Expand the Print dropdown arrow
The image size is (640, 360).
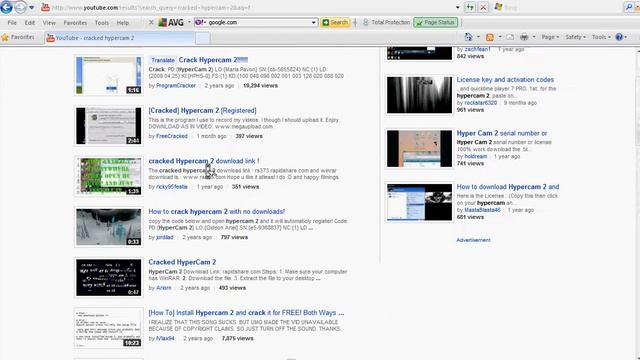click(534, 37)
